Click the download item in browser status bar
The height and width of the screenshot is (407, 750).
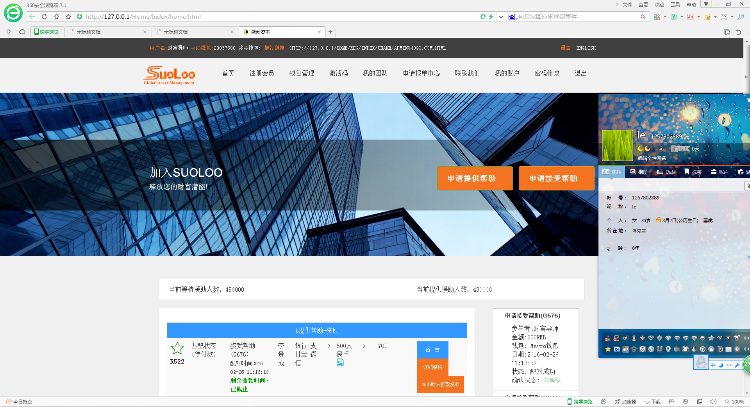[652, 402]
